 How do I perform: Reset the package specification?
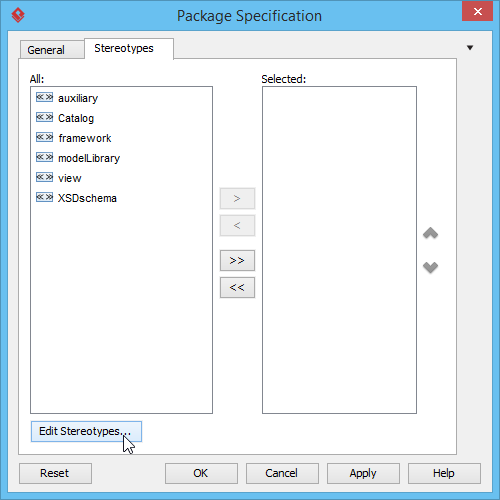point(55,473)
